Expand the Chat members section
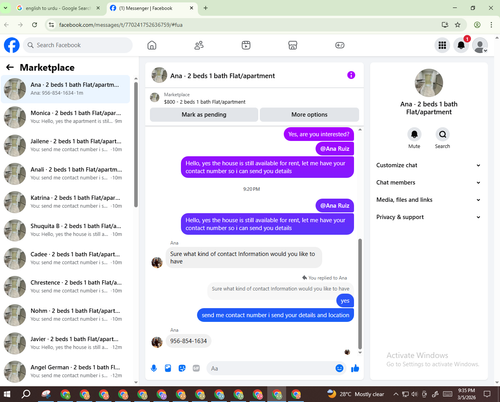Image resolution: width=500 pixels, height=402 pixels. 429,183
